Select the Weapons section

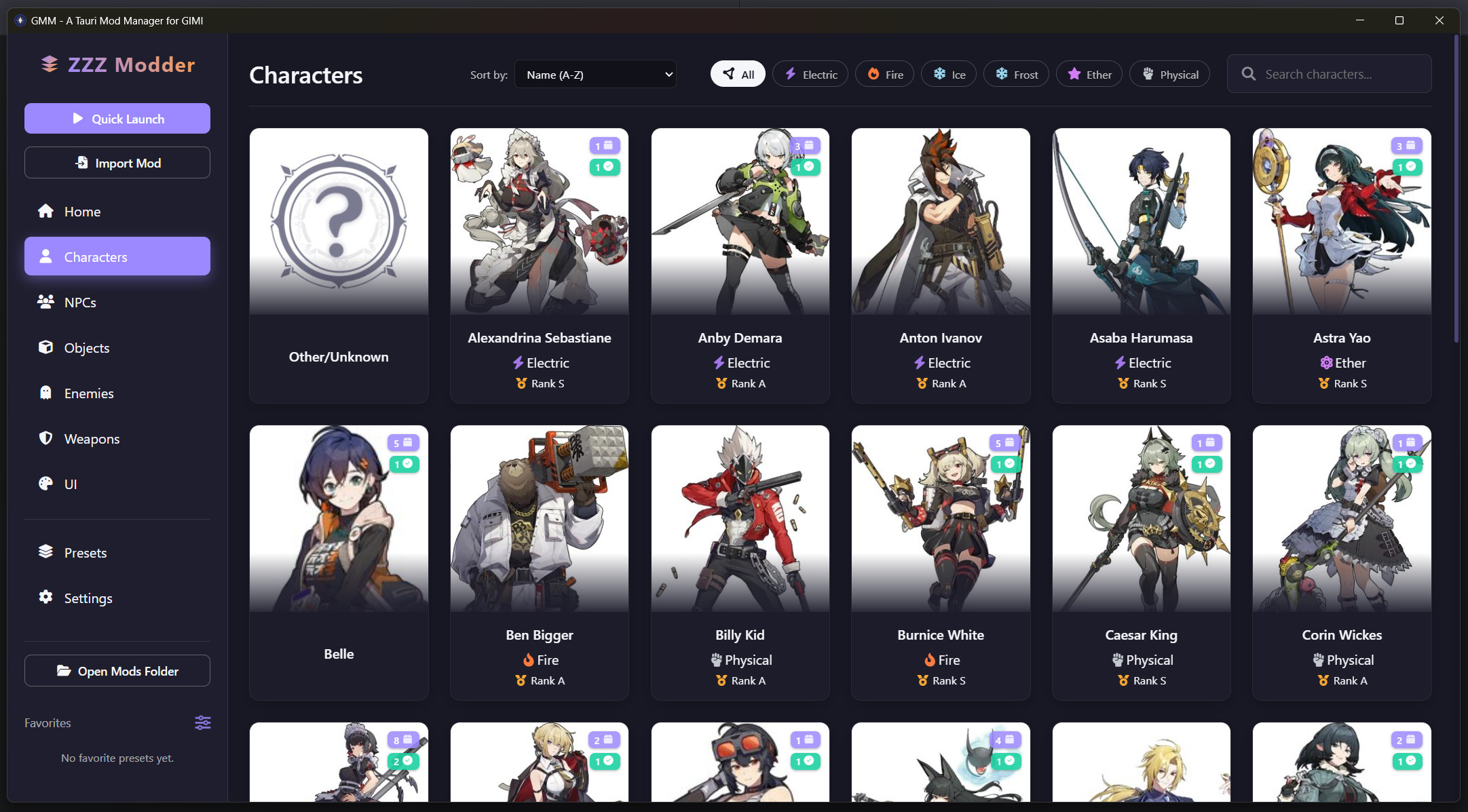tap(91, 438)
